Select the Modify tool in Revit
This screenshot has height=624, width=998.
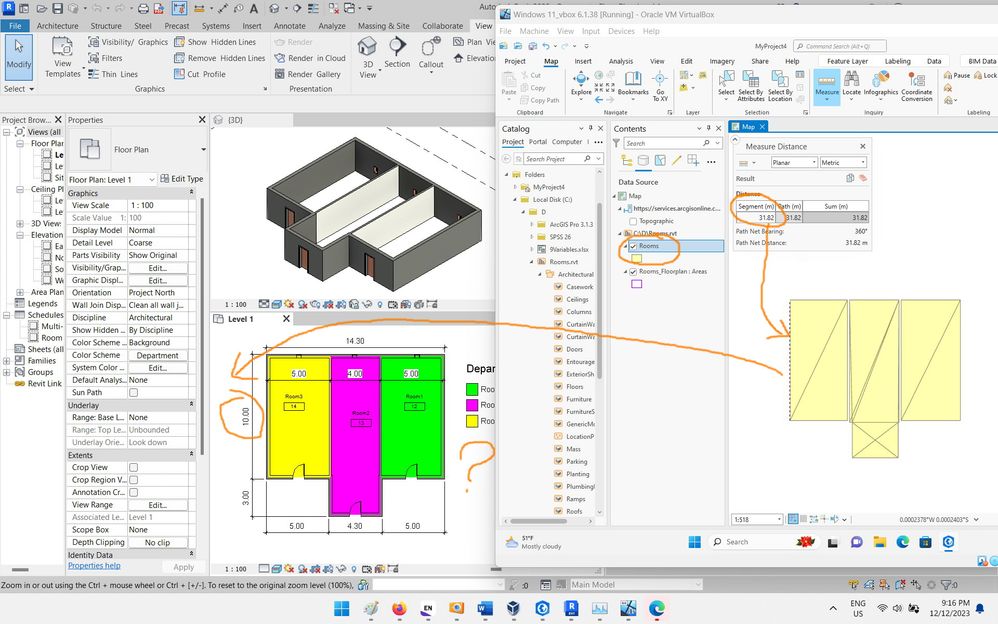(18, 56)
